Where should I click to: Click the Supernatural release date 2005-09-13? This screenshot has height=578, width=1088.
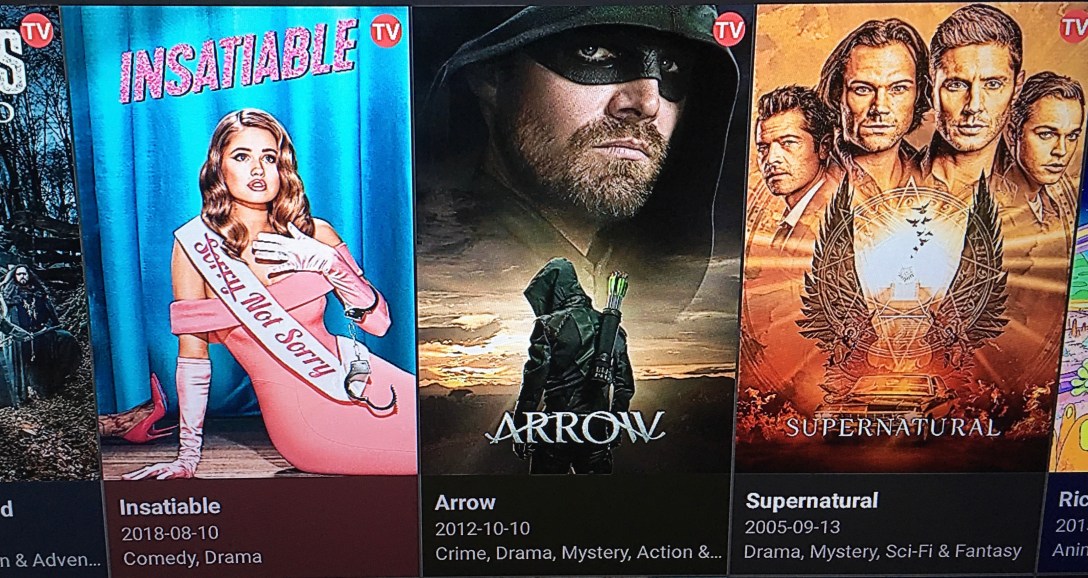pos(792,527)
